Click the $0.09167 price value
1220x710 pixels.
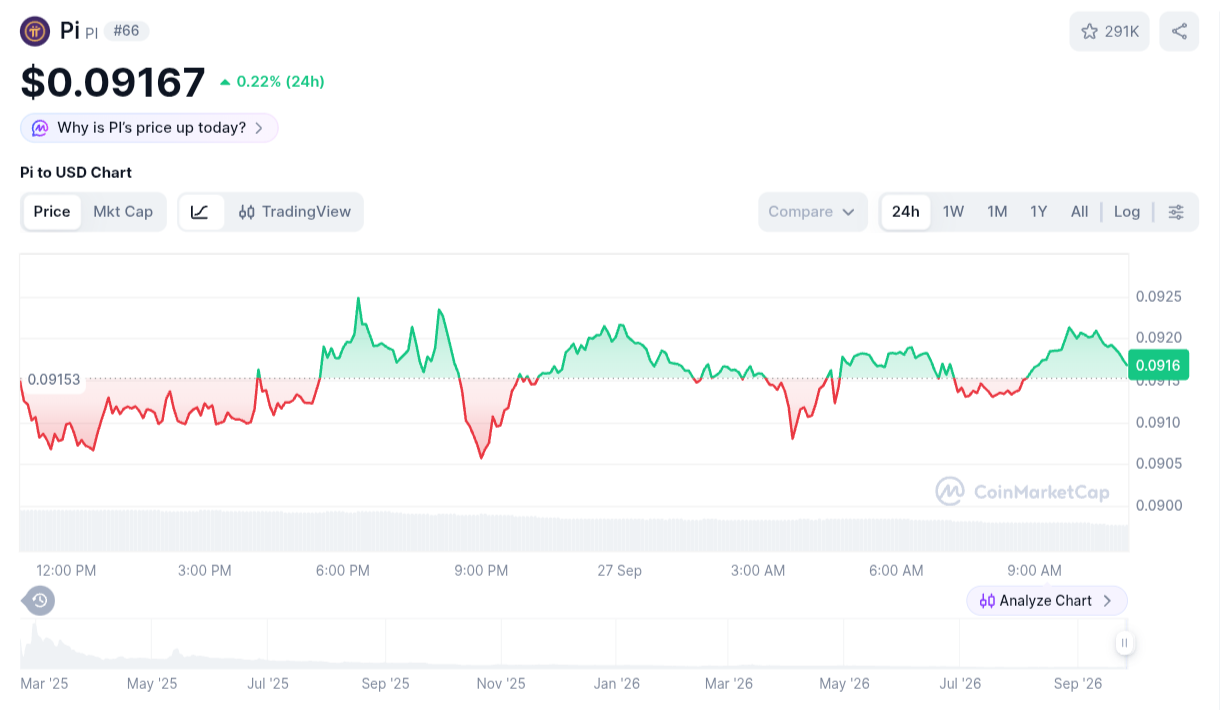(x=113, y=82)
